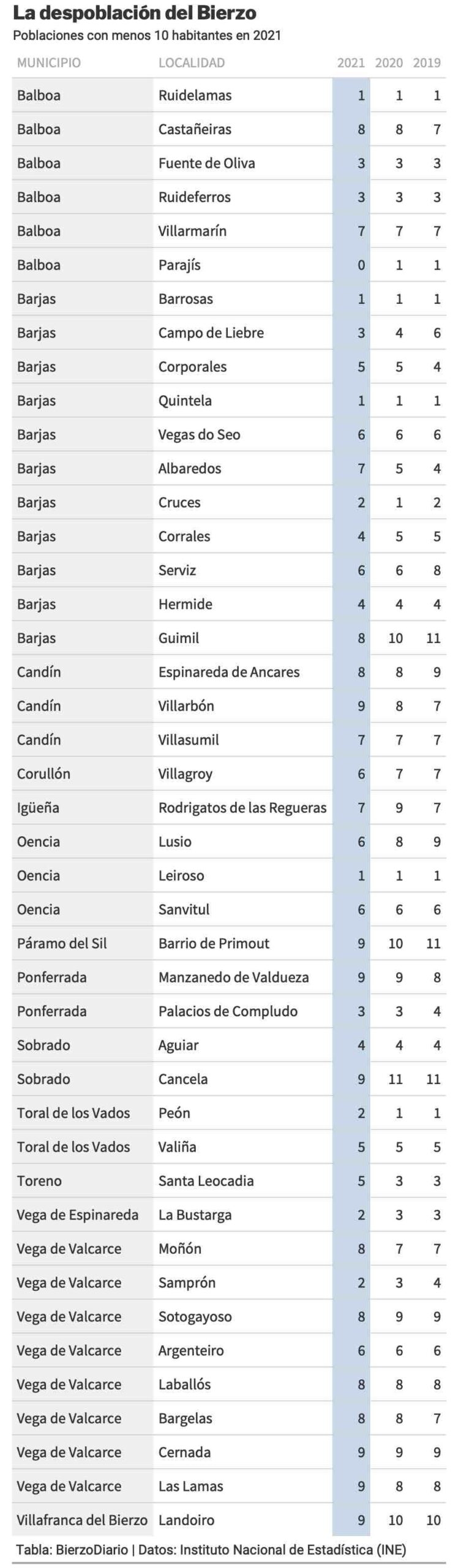
Task: Select Rodrigatos de las Regueras cell
Action: click(243, 807)
